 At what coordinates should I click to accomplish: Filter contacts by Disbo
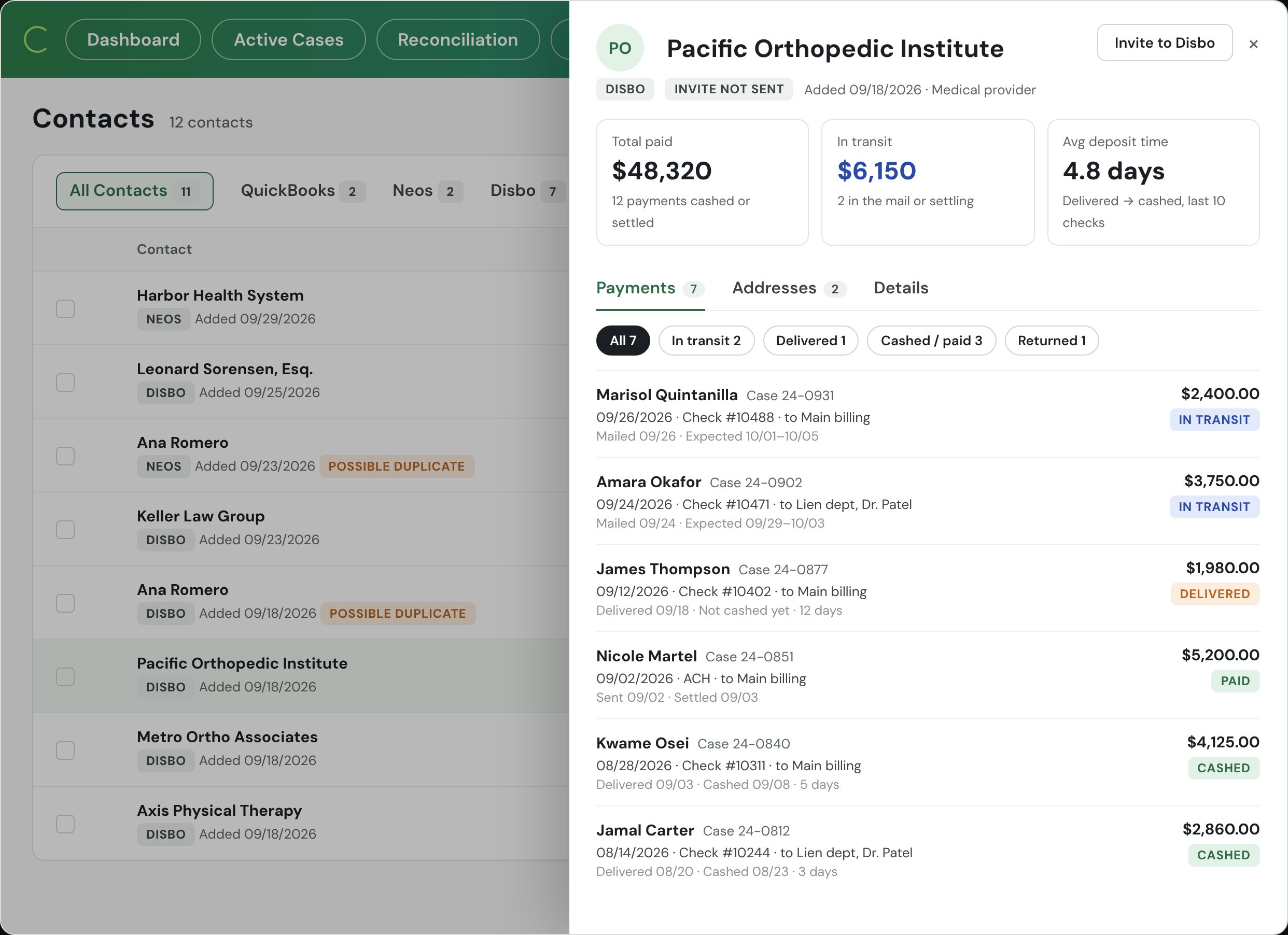pos(527,191)
